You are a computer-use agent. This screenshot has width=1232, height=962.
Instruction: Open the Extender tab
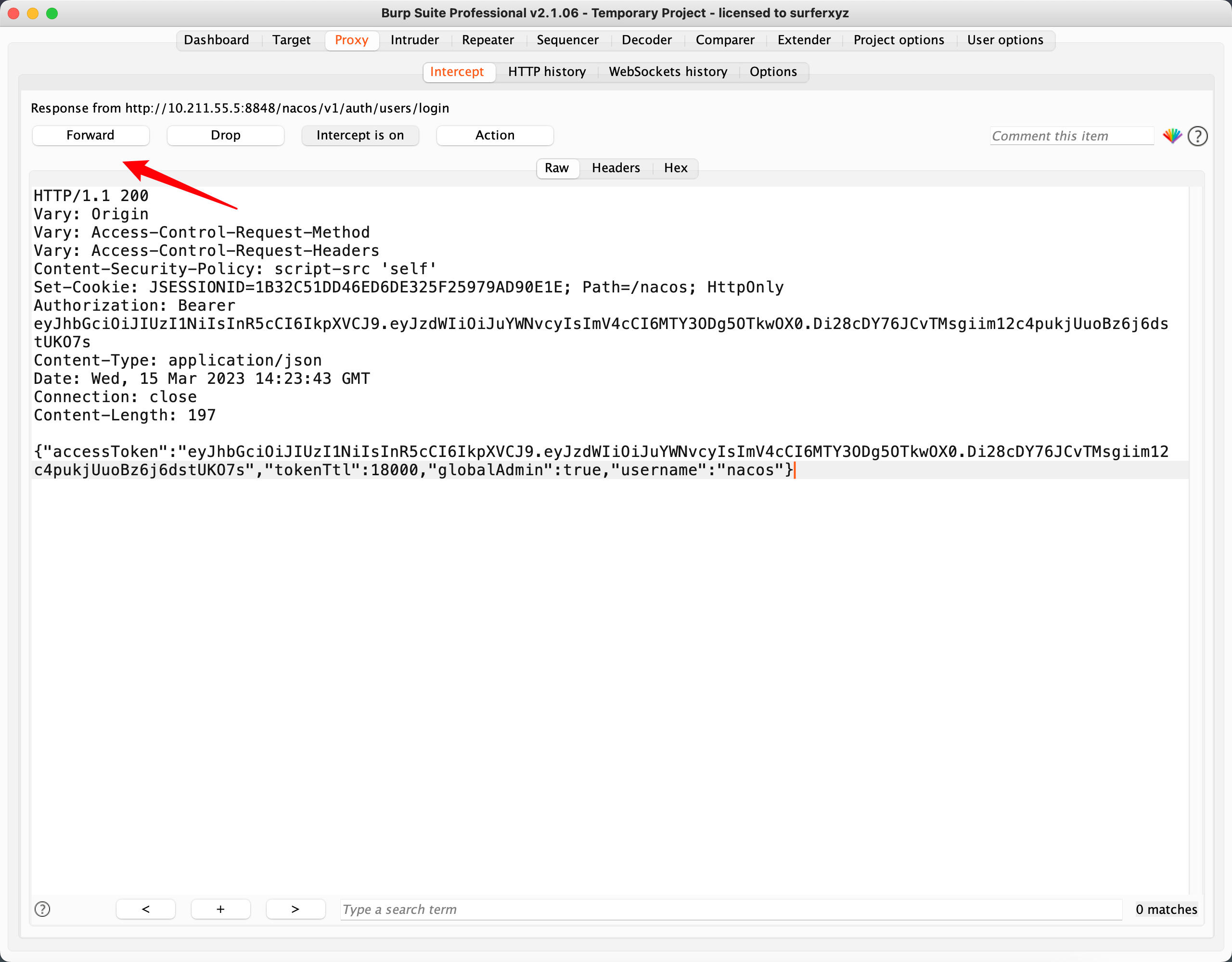click(x=804, y=40)
